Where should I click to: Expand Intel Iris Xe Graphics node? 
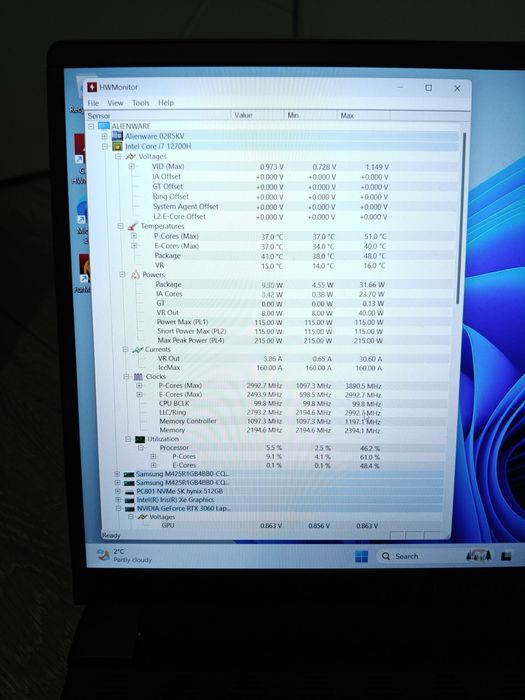(x=117, y=500)
